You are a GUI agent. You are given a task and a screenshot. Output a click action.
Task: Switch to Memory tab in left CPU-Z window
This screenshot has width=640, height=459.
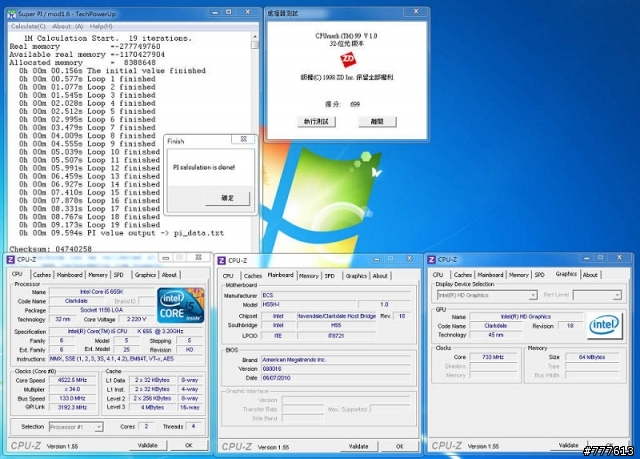coord(98,275)
